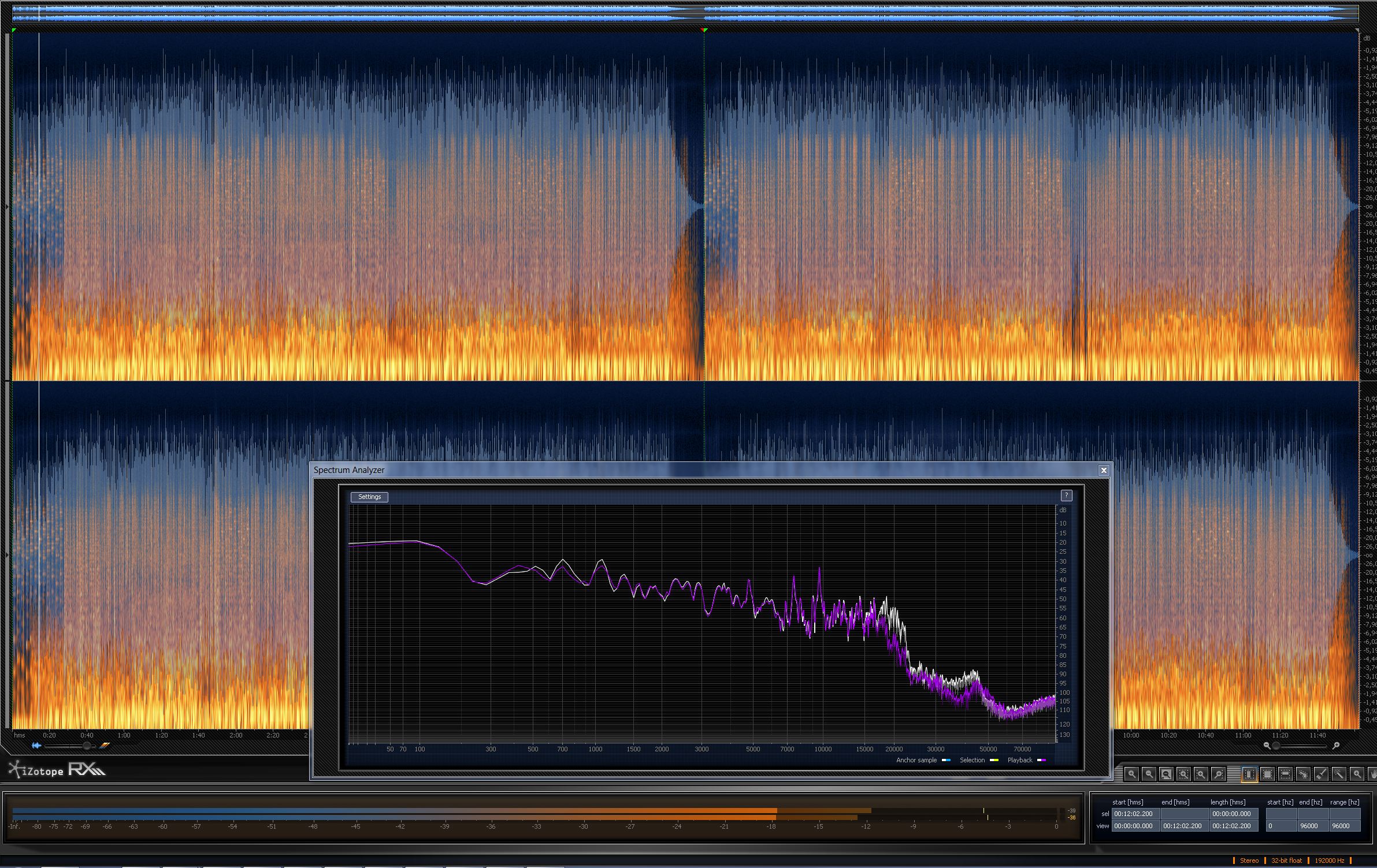
Task: Click the horizontal zoom slider knob
Action: pyautogui.click(x=1276, y=746)
